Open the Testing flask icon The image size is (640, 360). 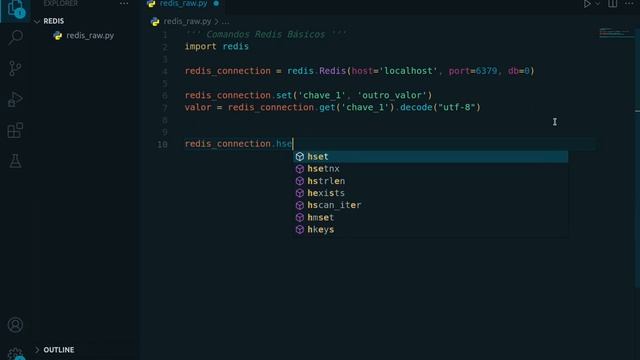pyautogui.click(x=16, y=161)
